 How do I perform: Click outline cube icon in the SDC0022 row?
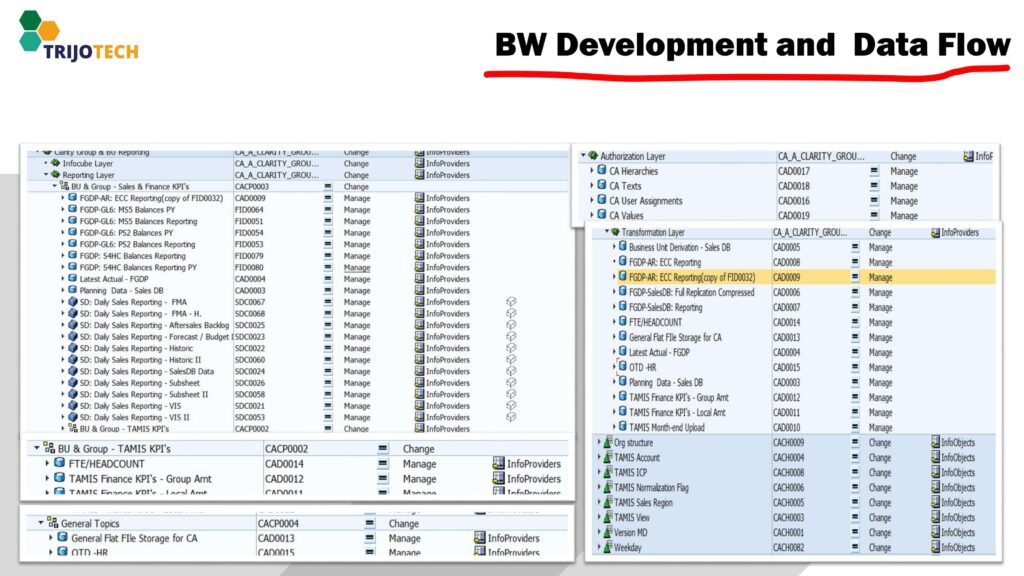tap(510, 348)
